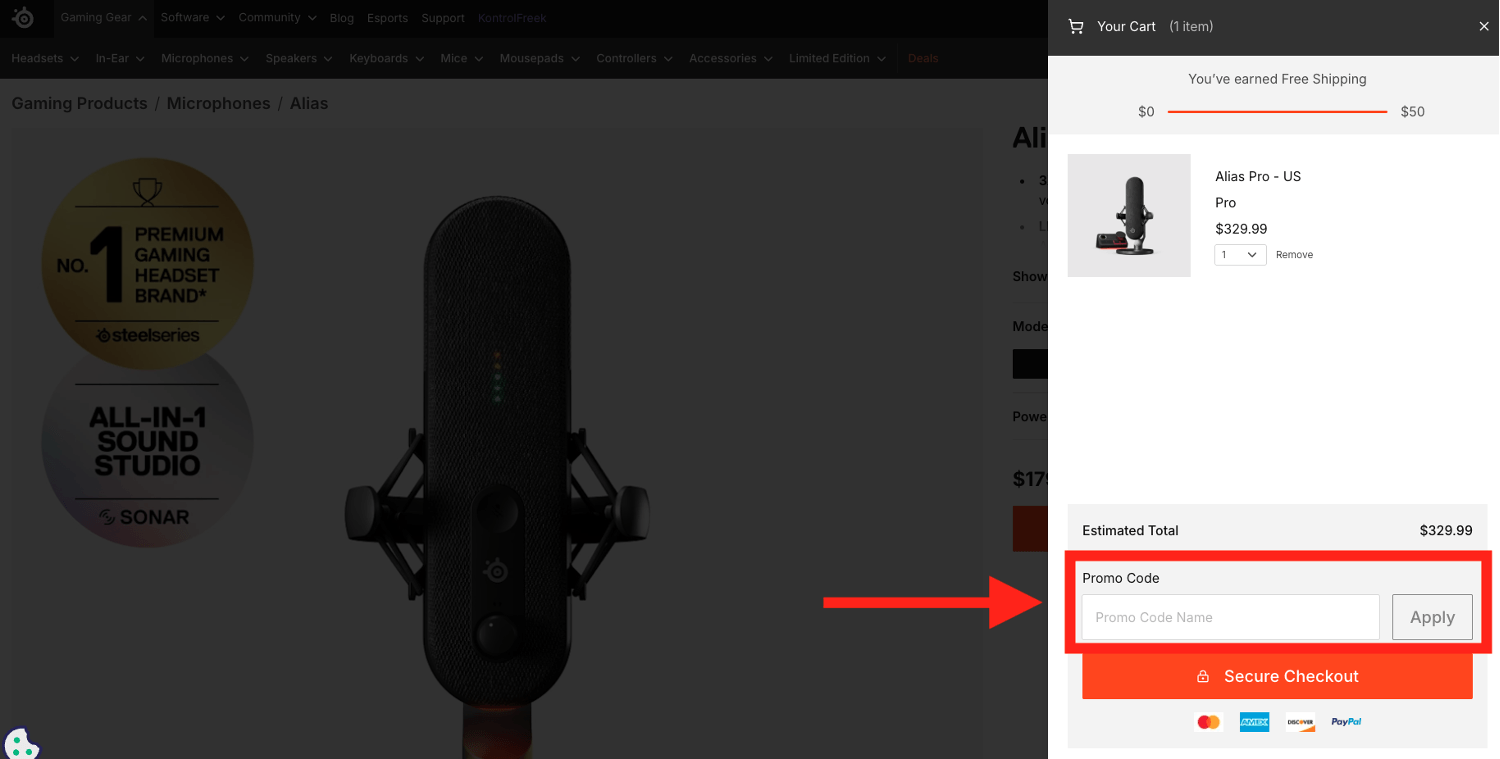
Task: Click the $50 free shipping threshold label
Action: pyautogui.click(x=1412, y=112)
